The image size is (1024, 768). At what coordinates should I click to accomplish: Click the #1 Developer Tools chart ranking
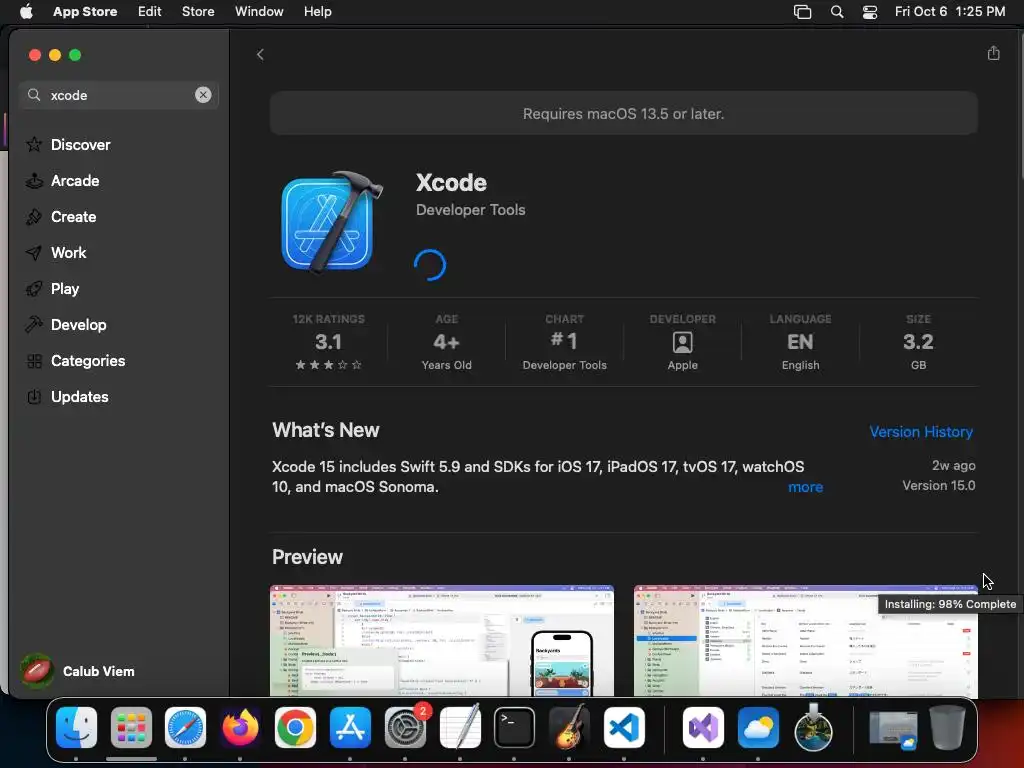click(x=564, y=342)
